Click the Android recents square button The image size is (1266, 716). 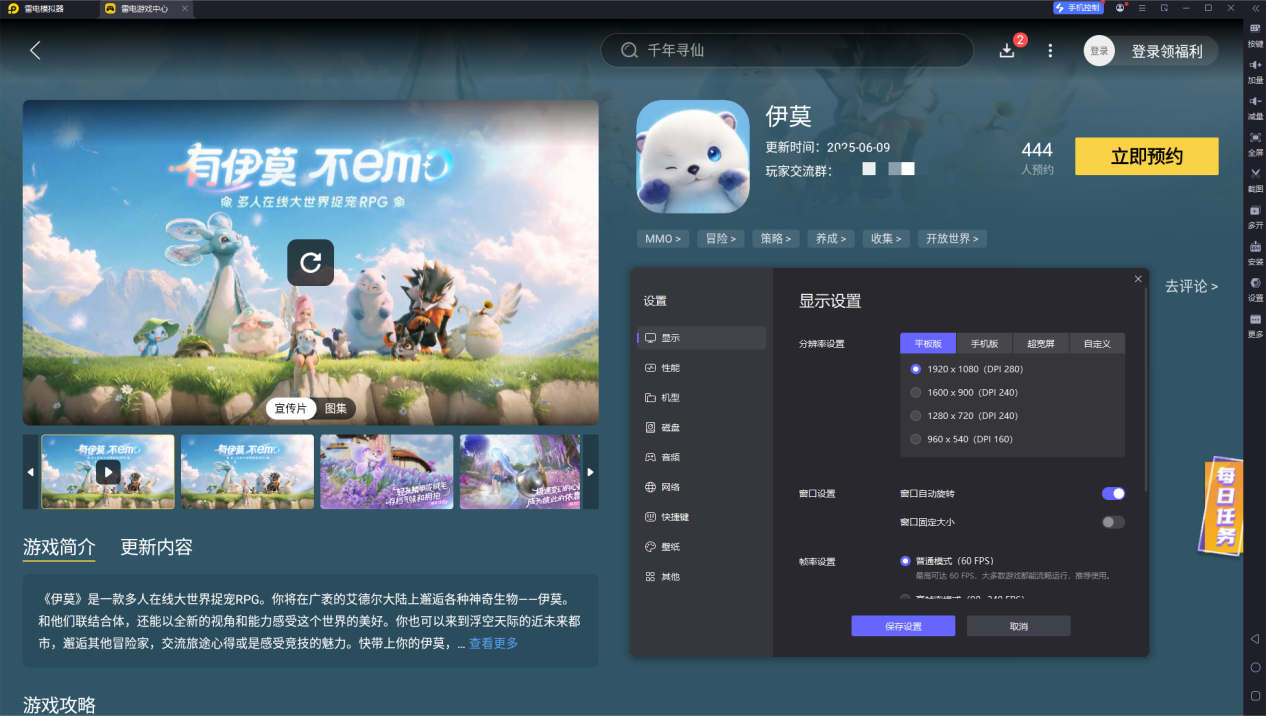point(1255,695)
